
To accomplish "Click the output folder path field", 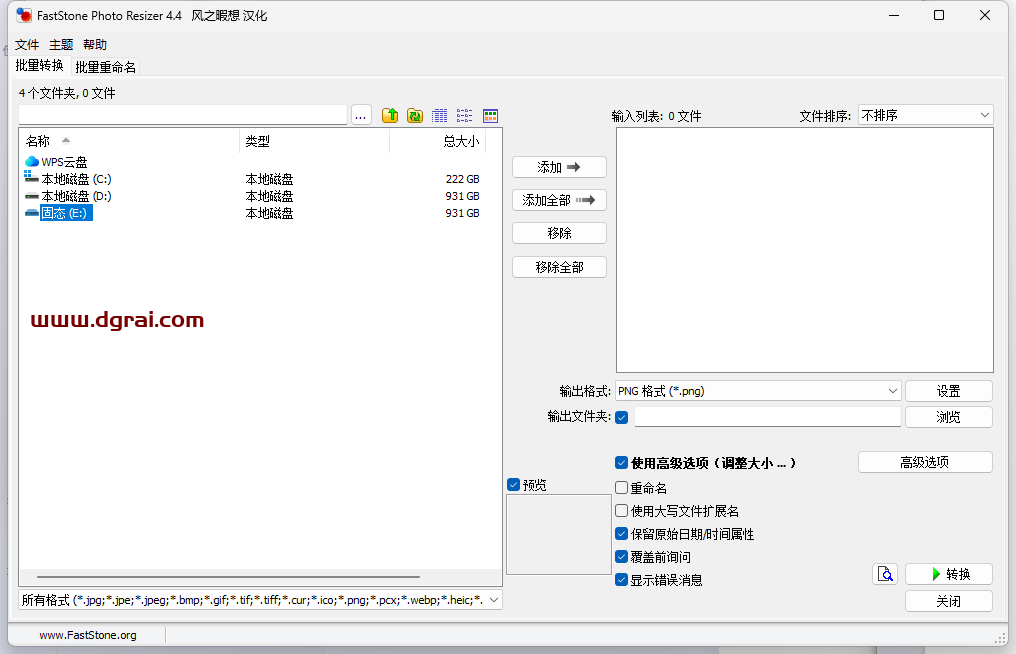I will click(x=767, y=417).
